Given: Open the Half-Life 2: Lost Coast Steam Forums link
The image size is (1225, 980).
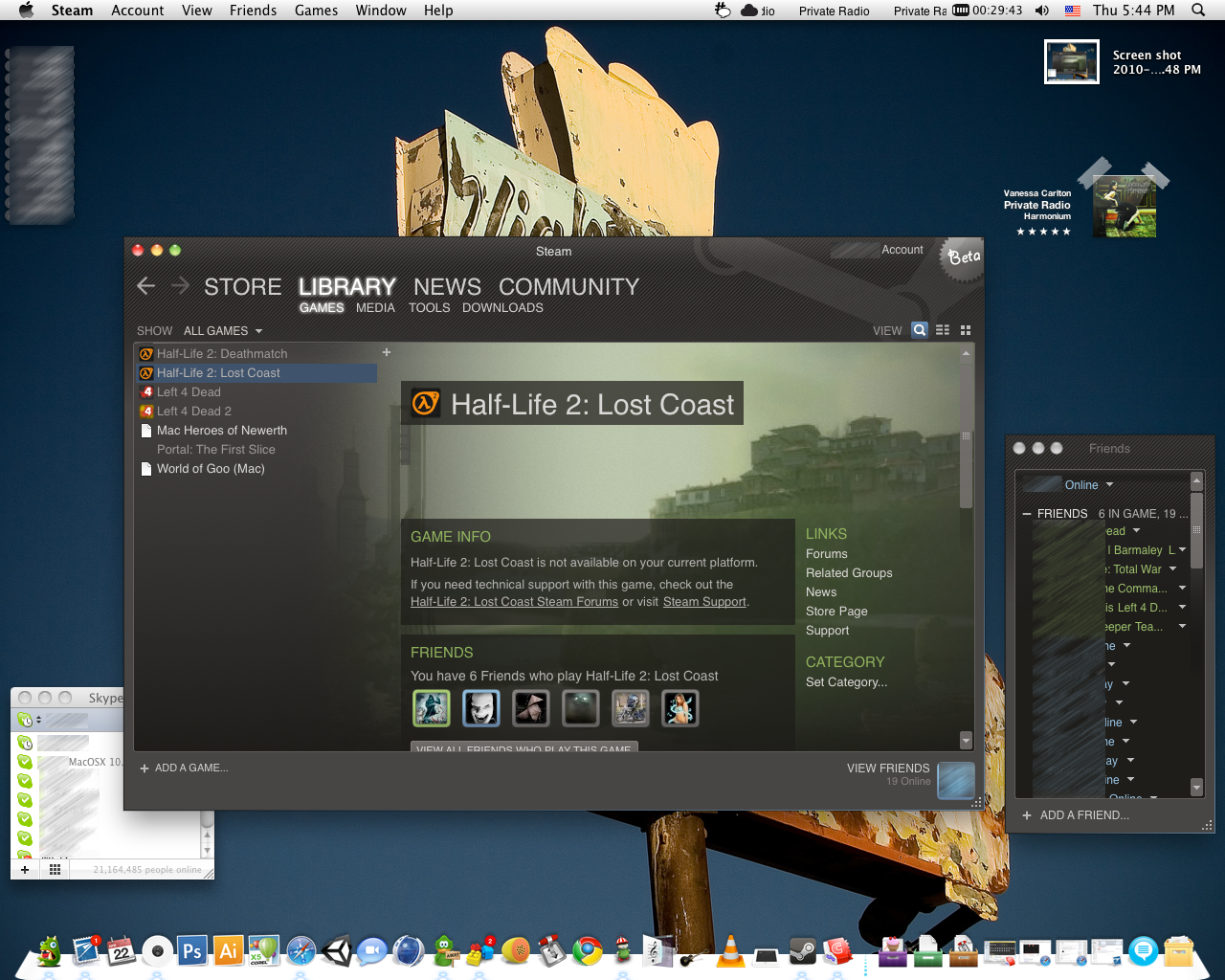Looking at the screenshot, I should pyautogui.click(x=514, y=602).
